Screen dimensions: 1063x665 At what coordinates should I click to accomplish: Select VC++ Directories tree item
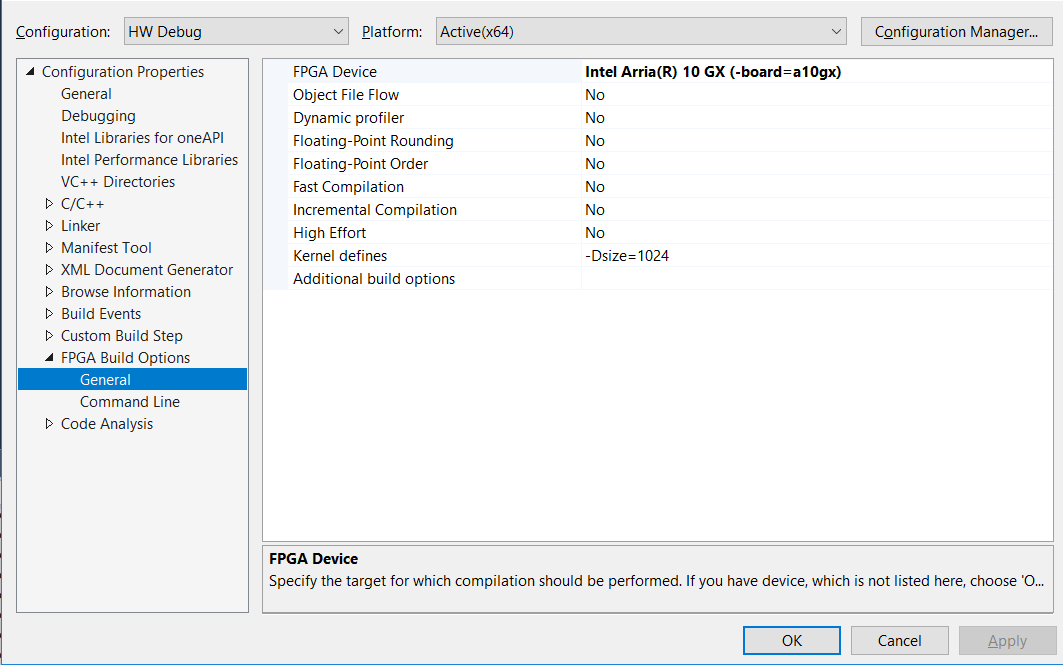118,182
